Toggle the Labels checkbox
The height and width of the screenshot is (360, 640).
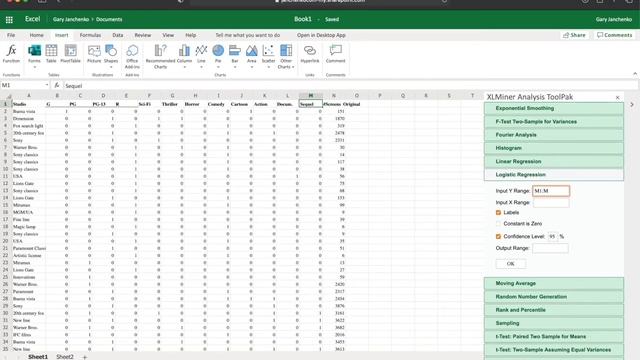pos(498,213)
